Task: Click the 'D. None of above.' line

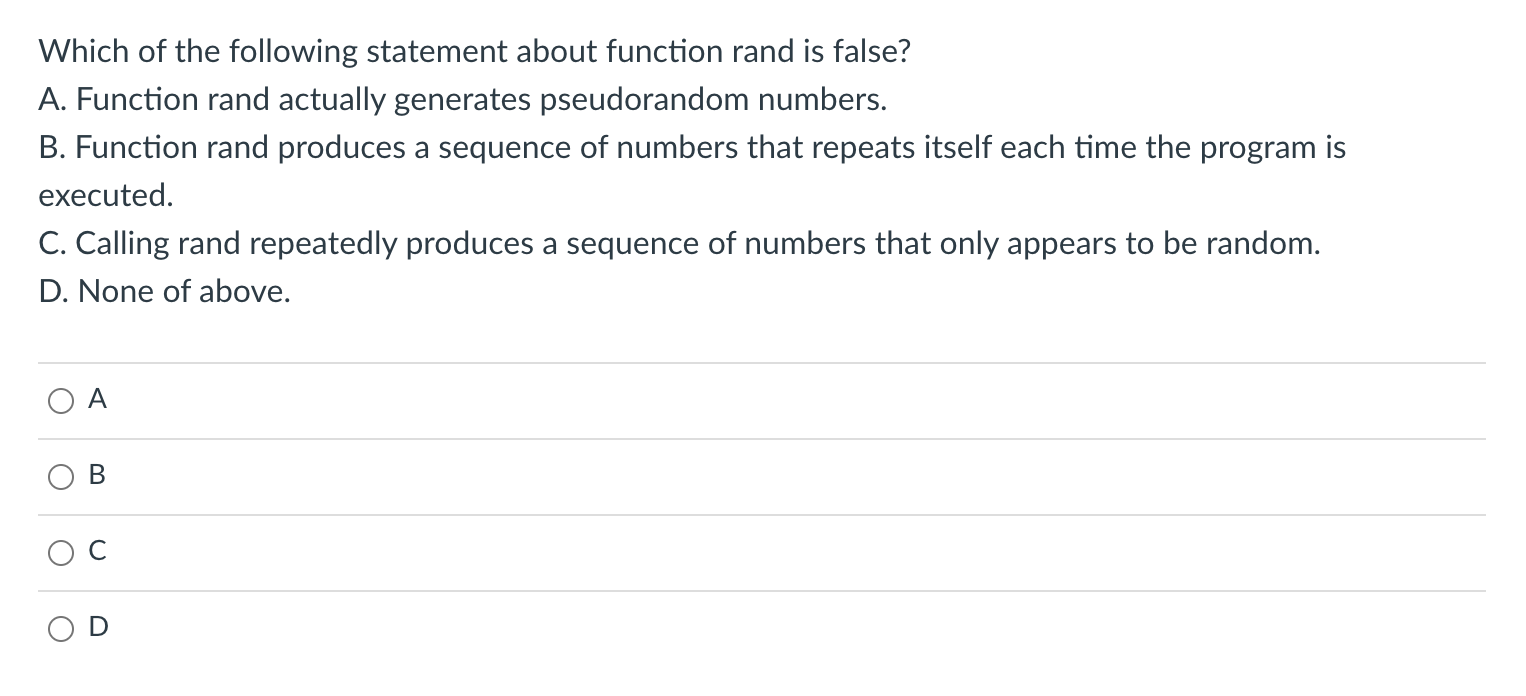Action: (165, 292)
